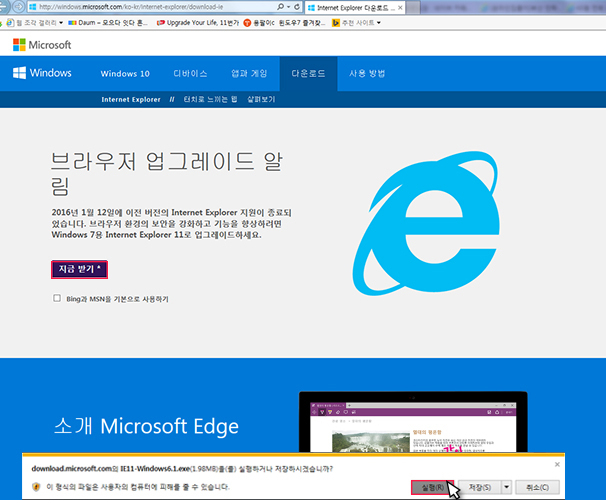Image resolution: width=606 pixels, height=500 pixels.
Task: Click the security shield warning icon
Action: [x=36, y=487]
